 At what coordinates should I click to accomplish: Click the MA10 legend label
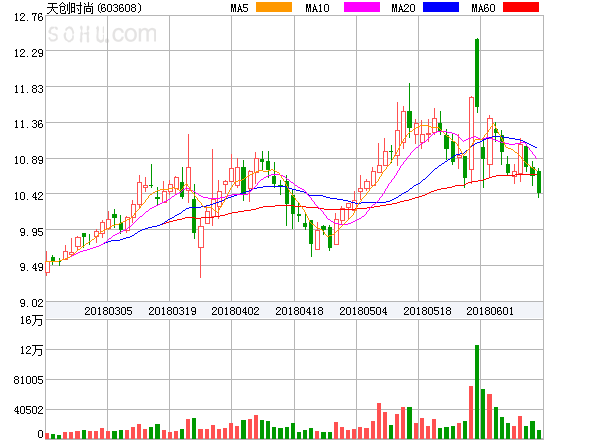(317, 8)
